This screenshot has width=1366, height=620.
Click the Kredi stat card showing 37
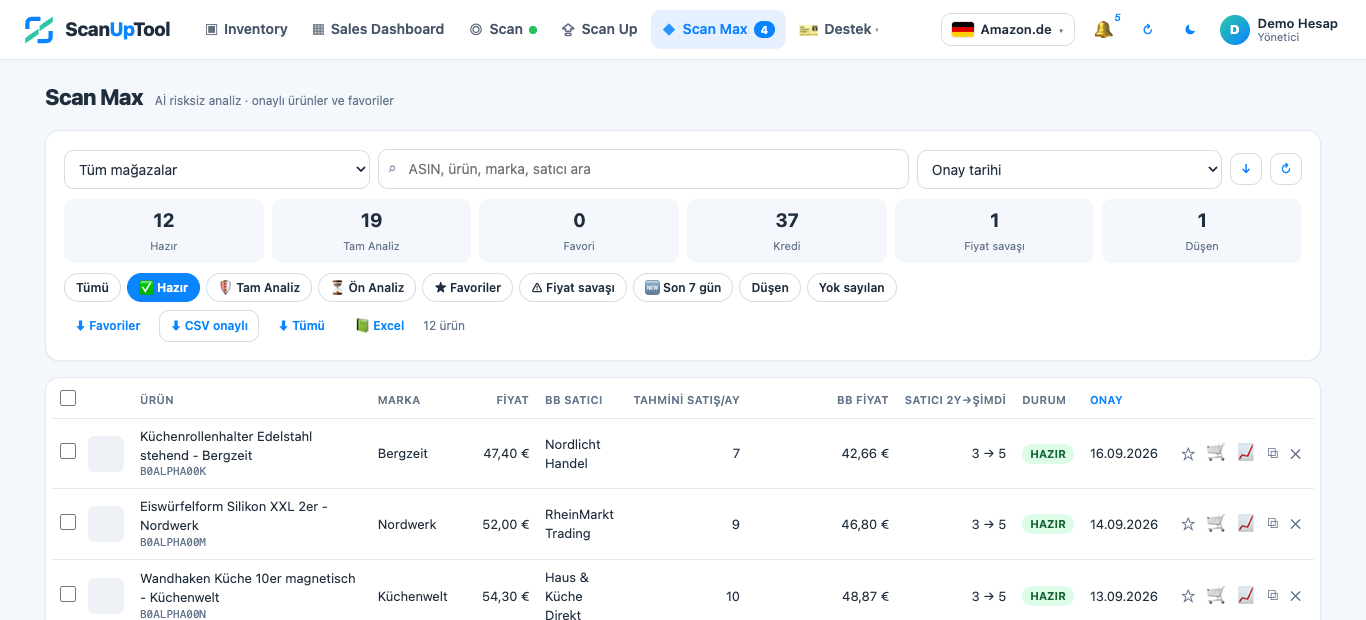(x=787, y=231)
